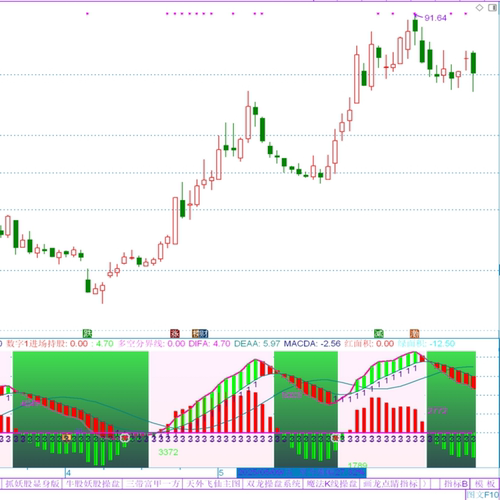Switch to 三带富甲一方 indicator tab
The width and height of the screenshot is (500, 500).
(153, 484)
